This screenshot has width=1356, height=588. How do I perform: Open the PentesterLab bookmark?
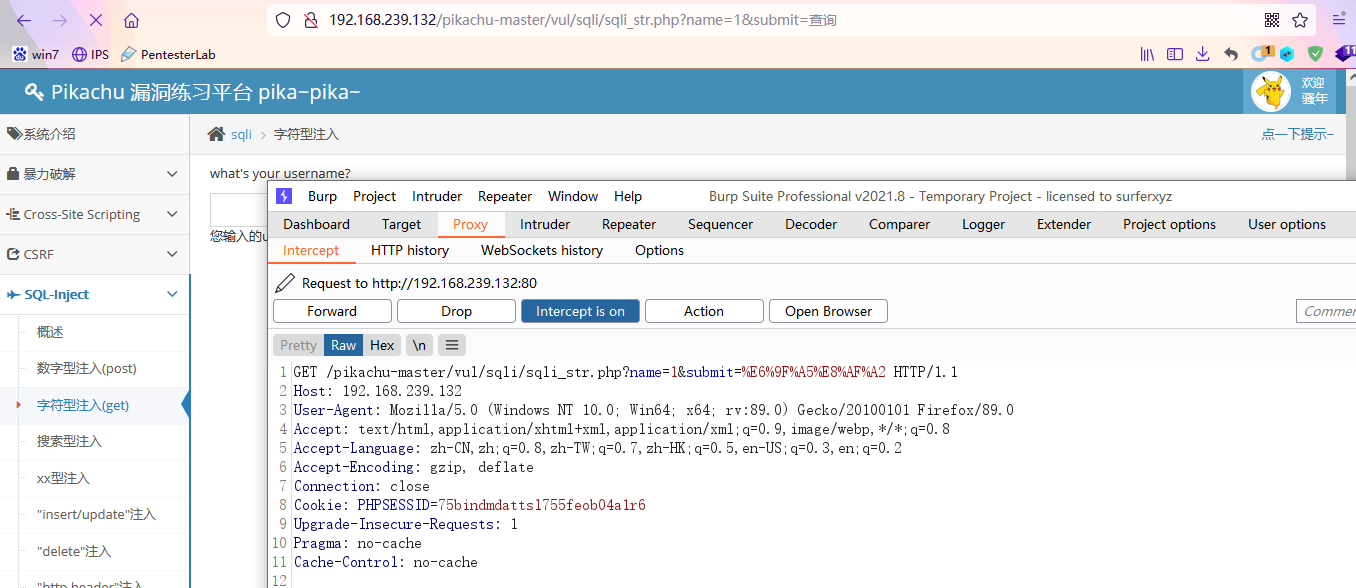pyautogui.click(x=168, y=54)
